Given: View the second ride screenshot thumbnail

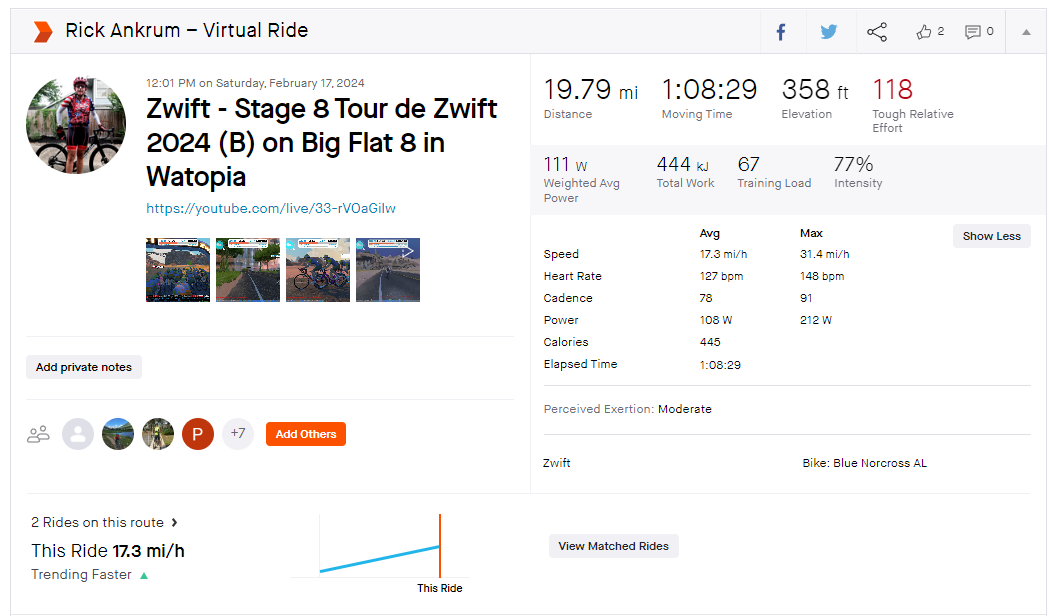Looking at the screenshot, I should 248,270.
